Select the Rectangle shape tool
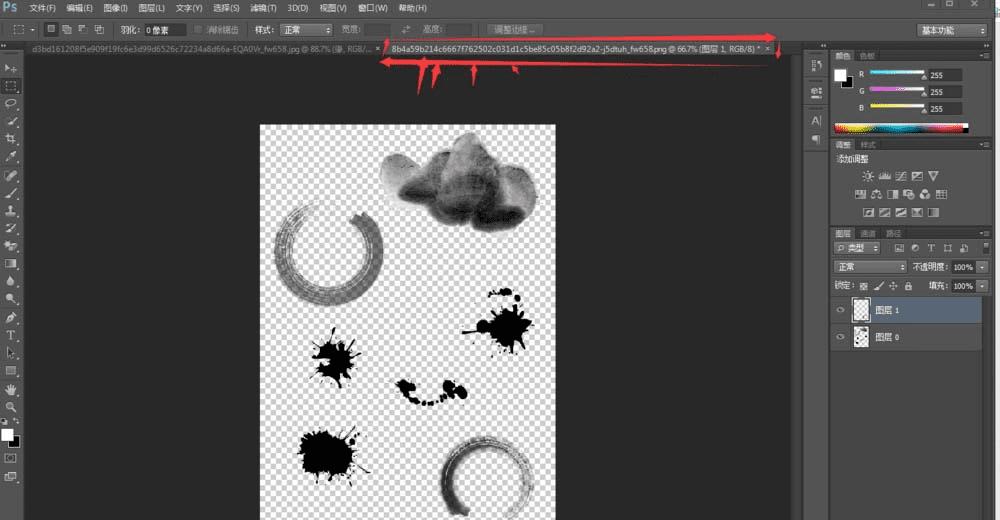The height and width of the screenshot is (520, 1000). pyautogui.click(x=11, y=371)
